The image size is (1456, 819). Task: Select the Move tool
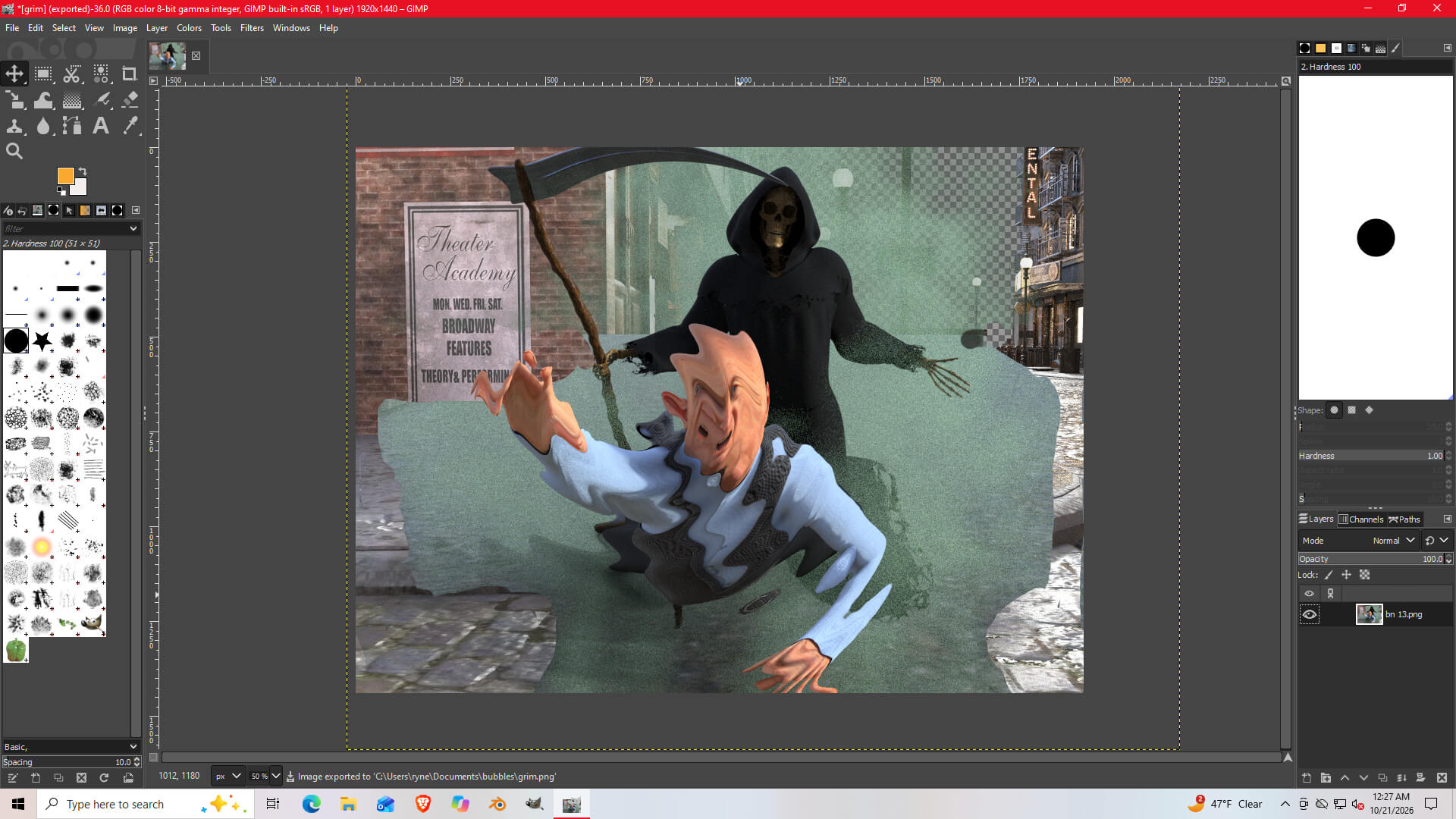tap(14, 74)
